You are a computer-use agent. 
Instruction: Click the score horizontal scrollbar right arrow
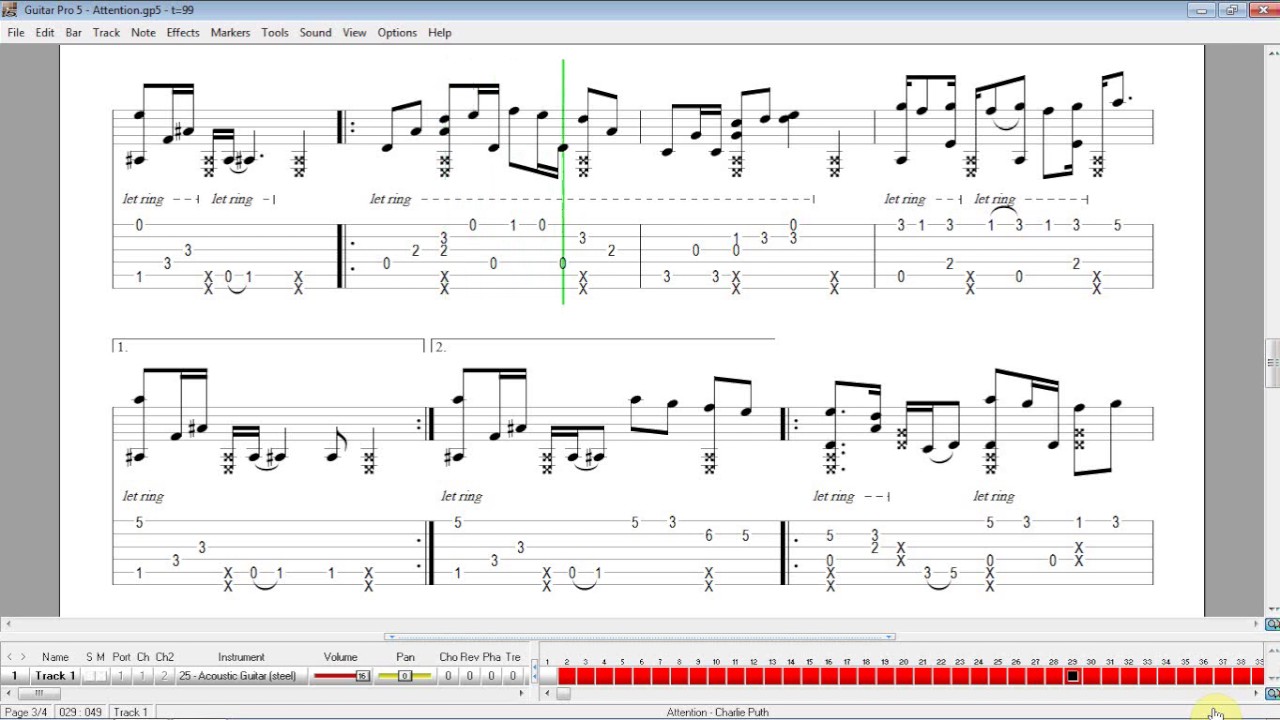(1258, 624)
